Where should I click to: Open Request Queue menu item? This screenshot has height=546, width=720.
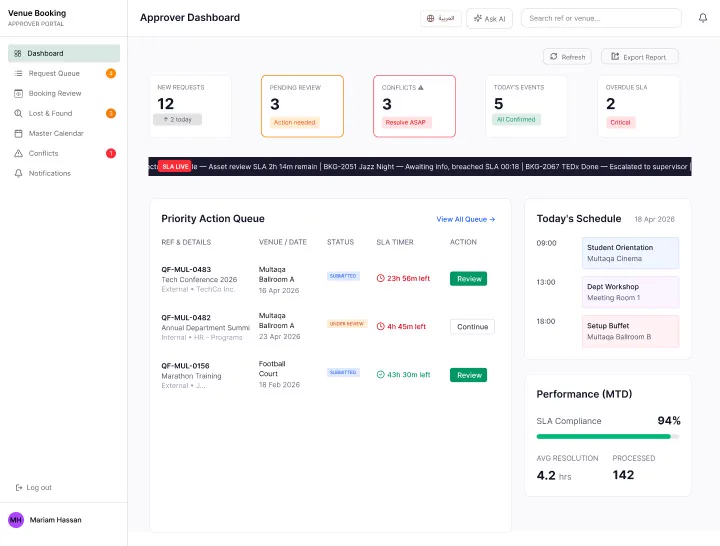pyautogui.click(x=64, y=73)
